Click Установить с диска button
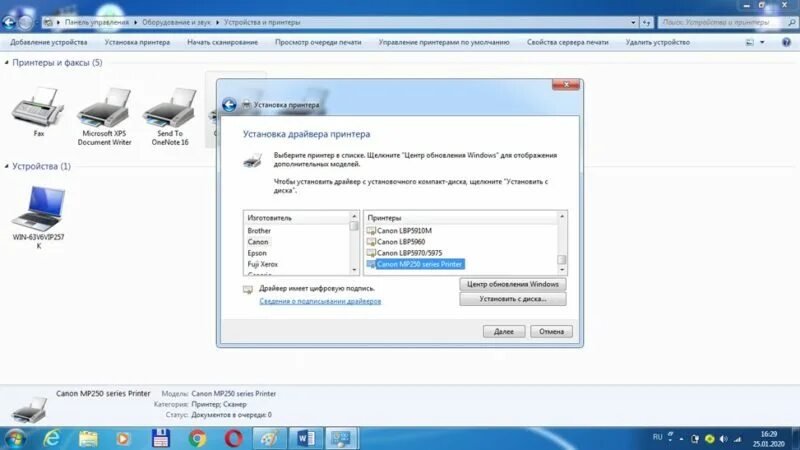 (513, 299)
